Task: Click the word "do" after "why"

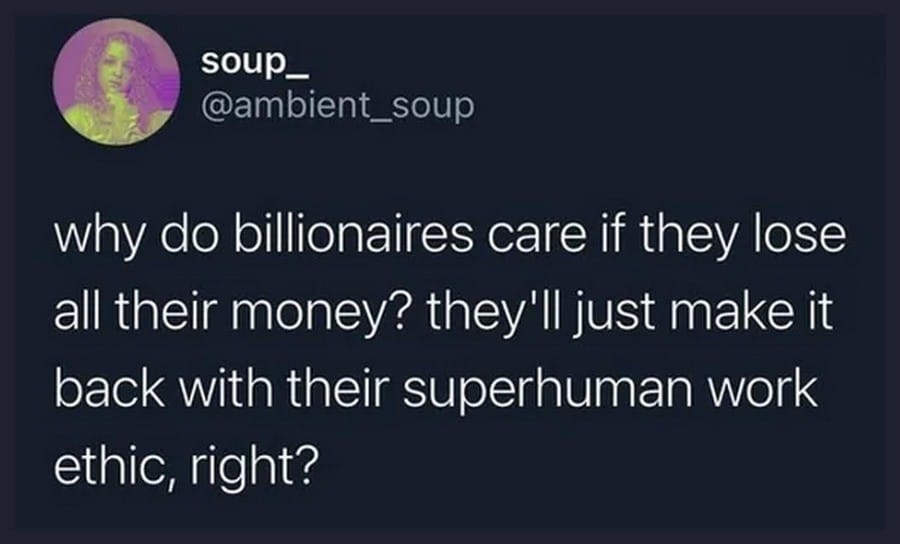Action: pos(189,235)
